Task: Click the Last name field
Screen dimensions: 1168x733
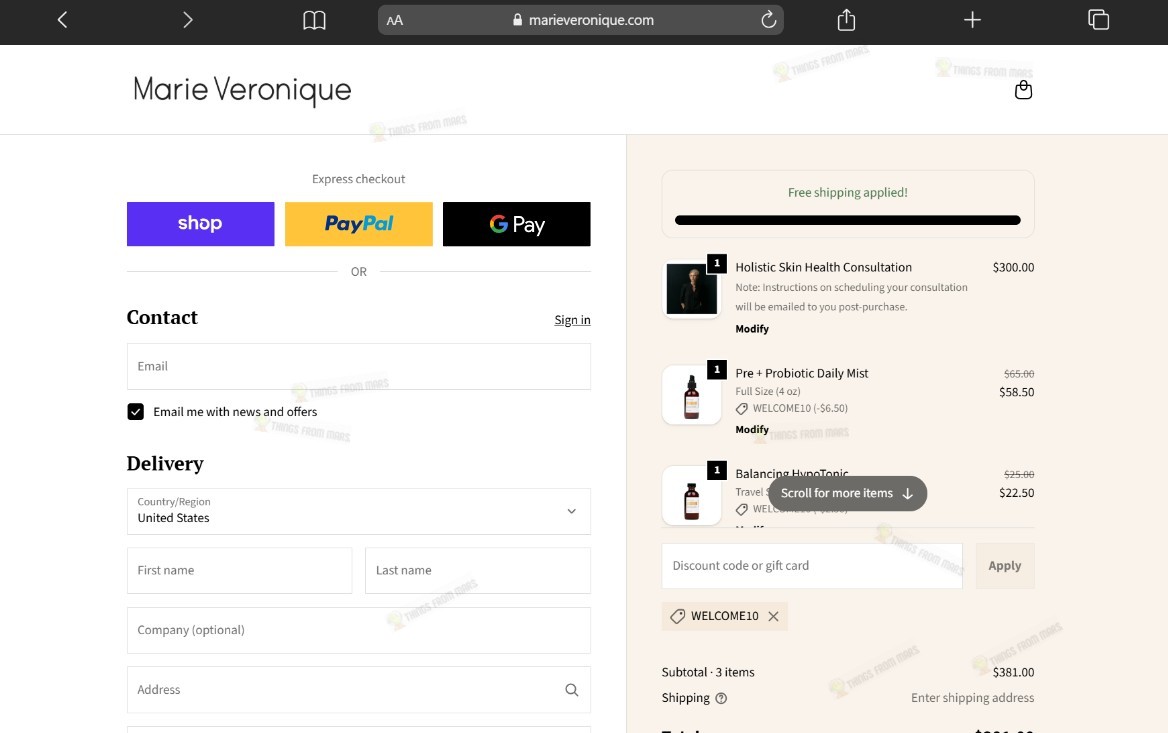Action: click(477, 571)
